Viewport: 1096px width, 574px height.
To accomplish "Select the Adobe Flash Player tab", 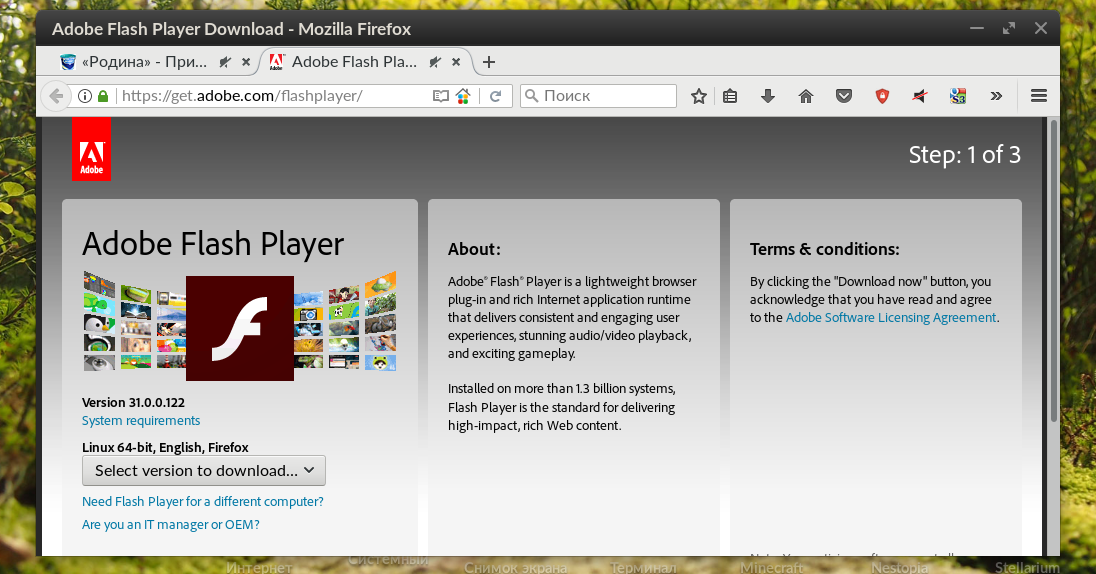I will 366,62.
